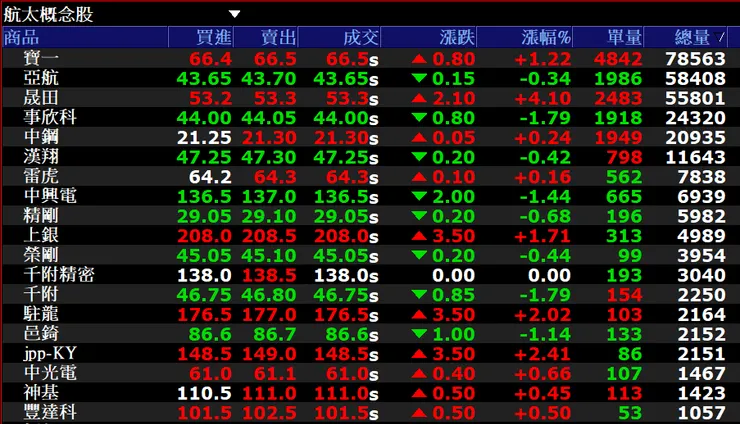The image size is (740, 424).
Task: Select the 精剛 stock name
Action: 42,216
